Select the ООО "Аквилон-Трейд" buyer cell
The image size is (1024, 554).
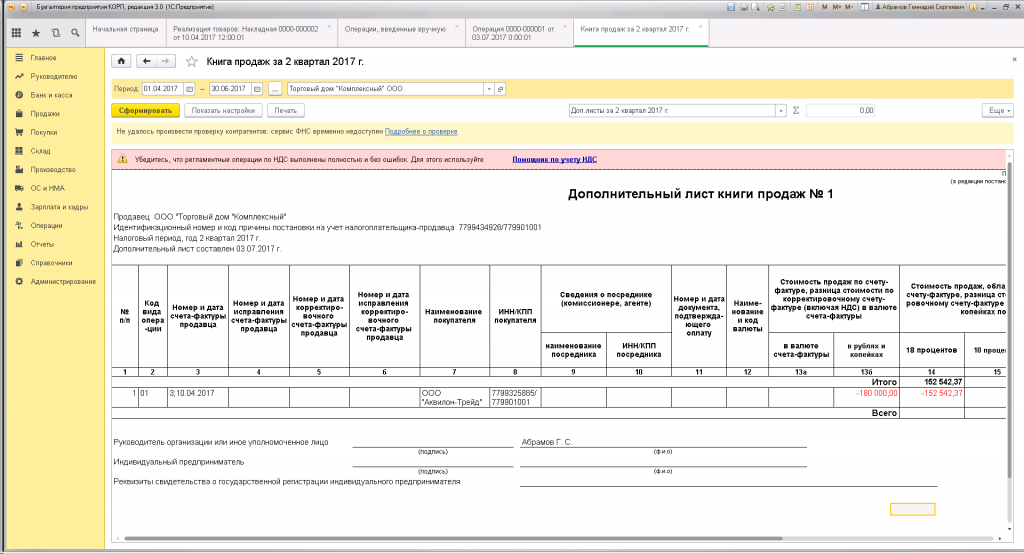pyautogui.click(x=455, y=397)
